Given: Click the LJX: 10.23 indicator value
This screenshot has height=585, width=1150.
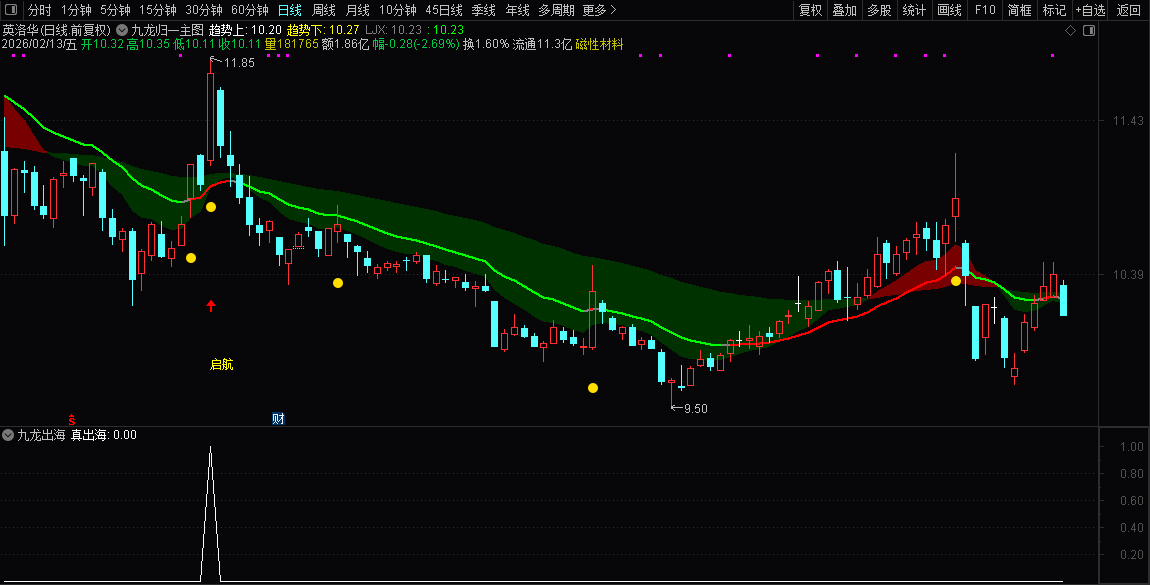Looking at the screenshot, I should point(394,30).
